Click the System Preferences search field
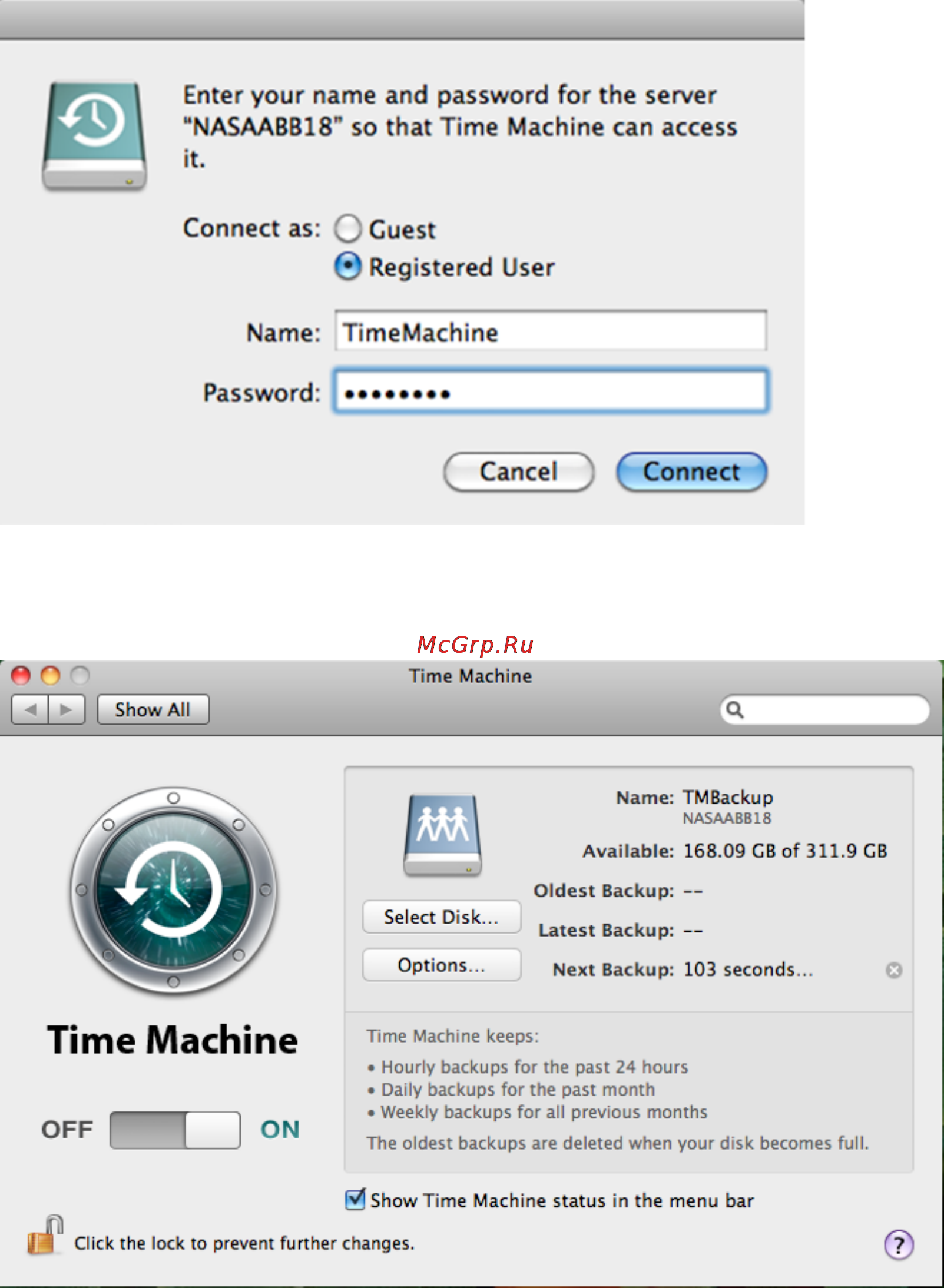Screen dimensions: 944x1288 point(824,709)
